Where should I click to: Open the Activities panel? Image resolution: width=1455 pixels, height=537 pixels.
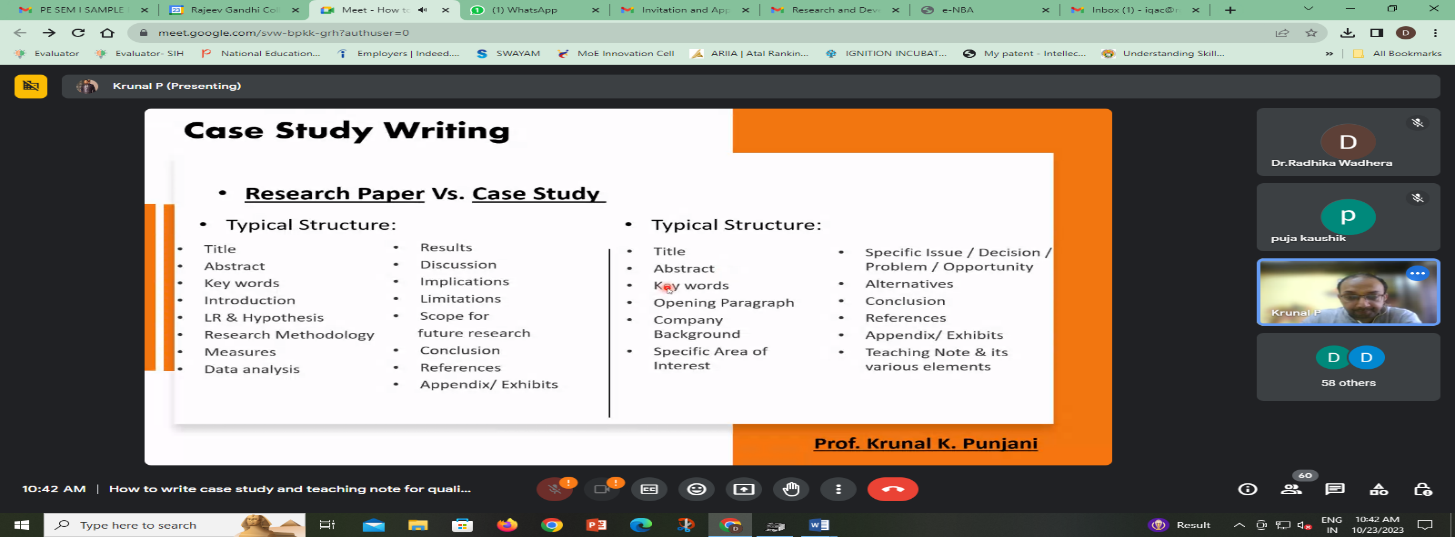1379,489
